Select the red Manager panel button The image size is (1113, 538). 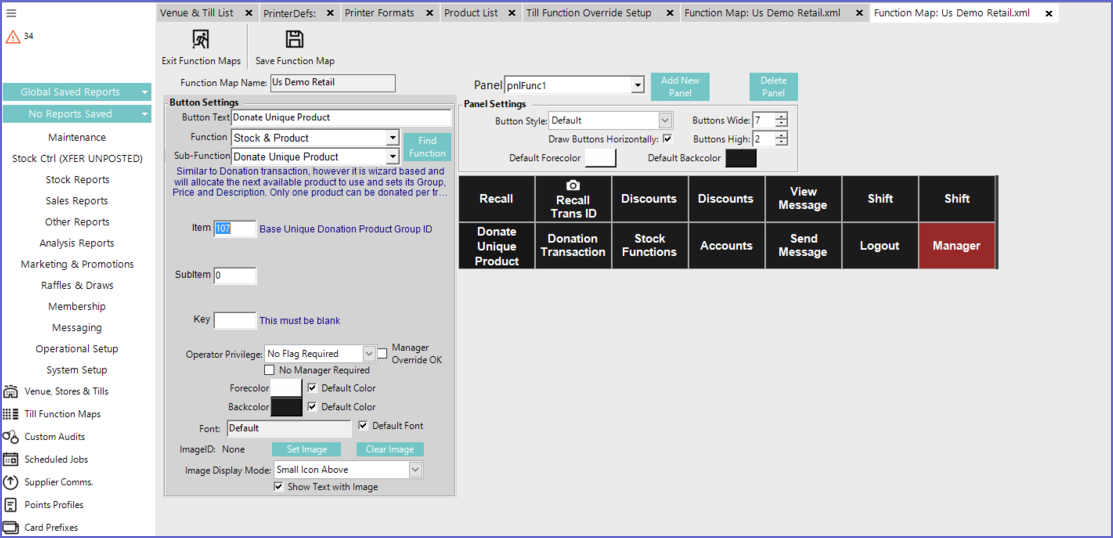(x=956, y=246)
